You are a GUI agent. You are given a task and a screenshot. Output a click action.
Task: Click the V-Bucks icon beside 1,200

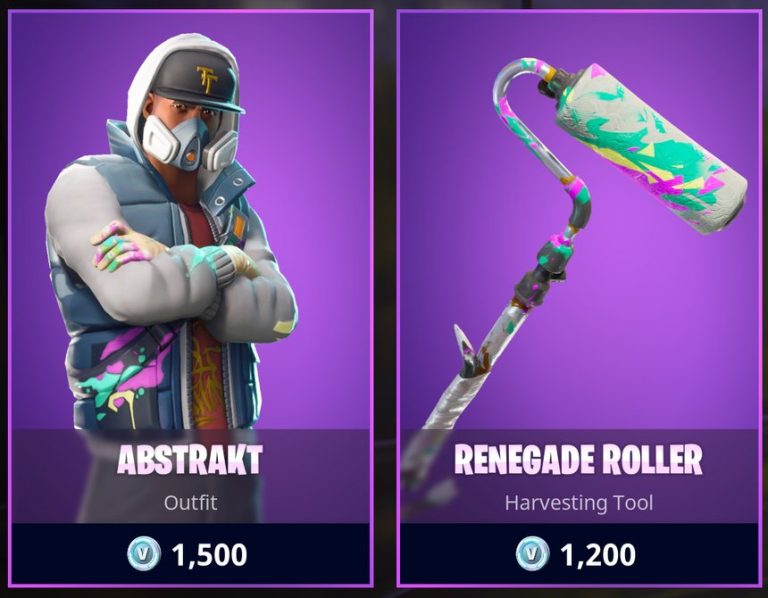click(x=532, y=554)
